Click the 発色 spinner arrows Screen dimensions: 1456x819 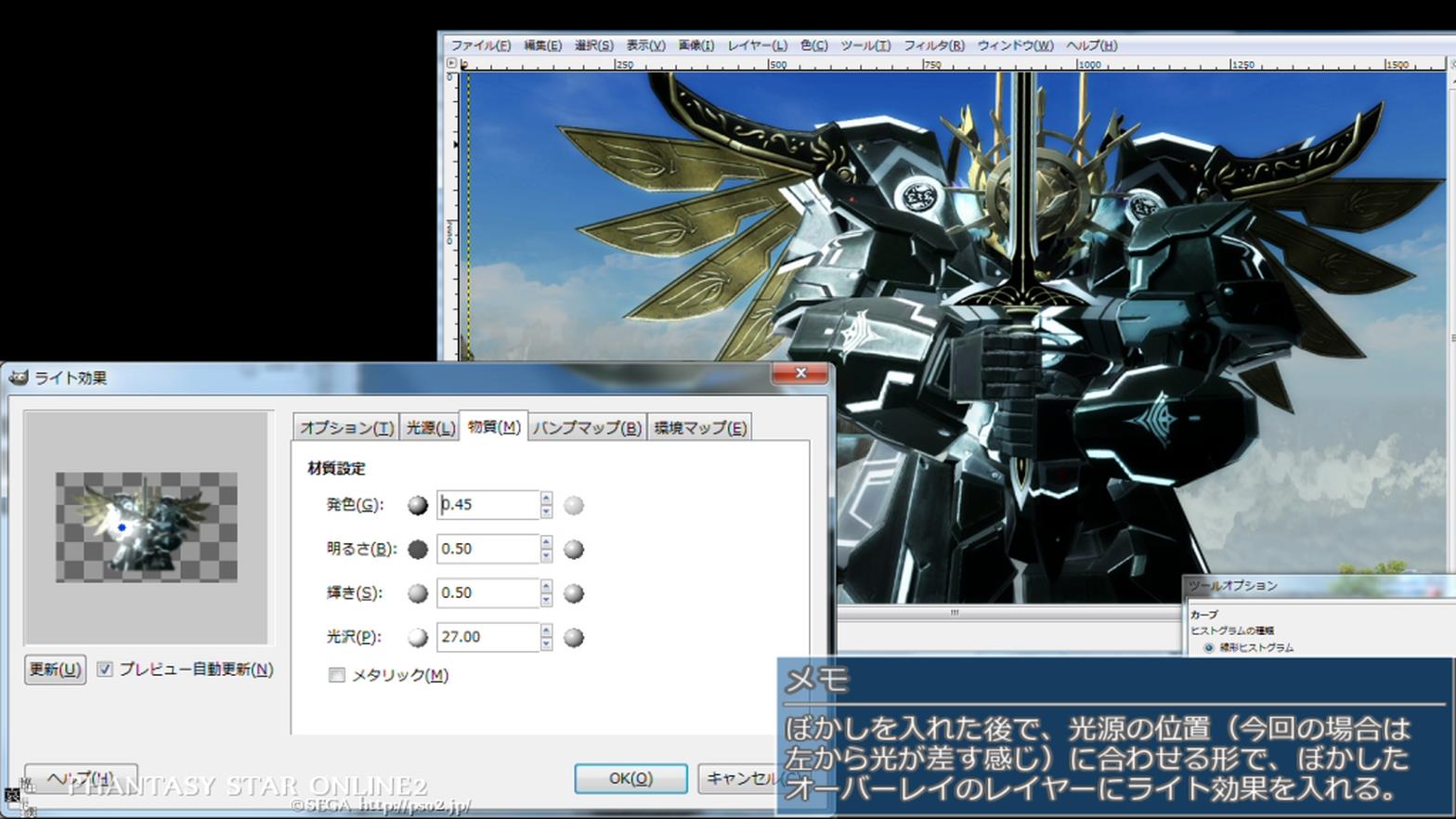546,504
